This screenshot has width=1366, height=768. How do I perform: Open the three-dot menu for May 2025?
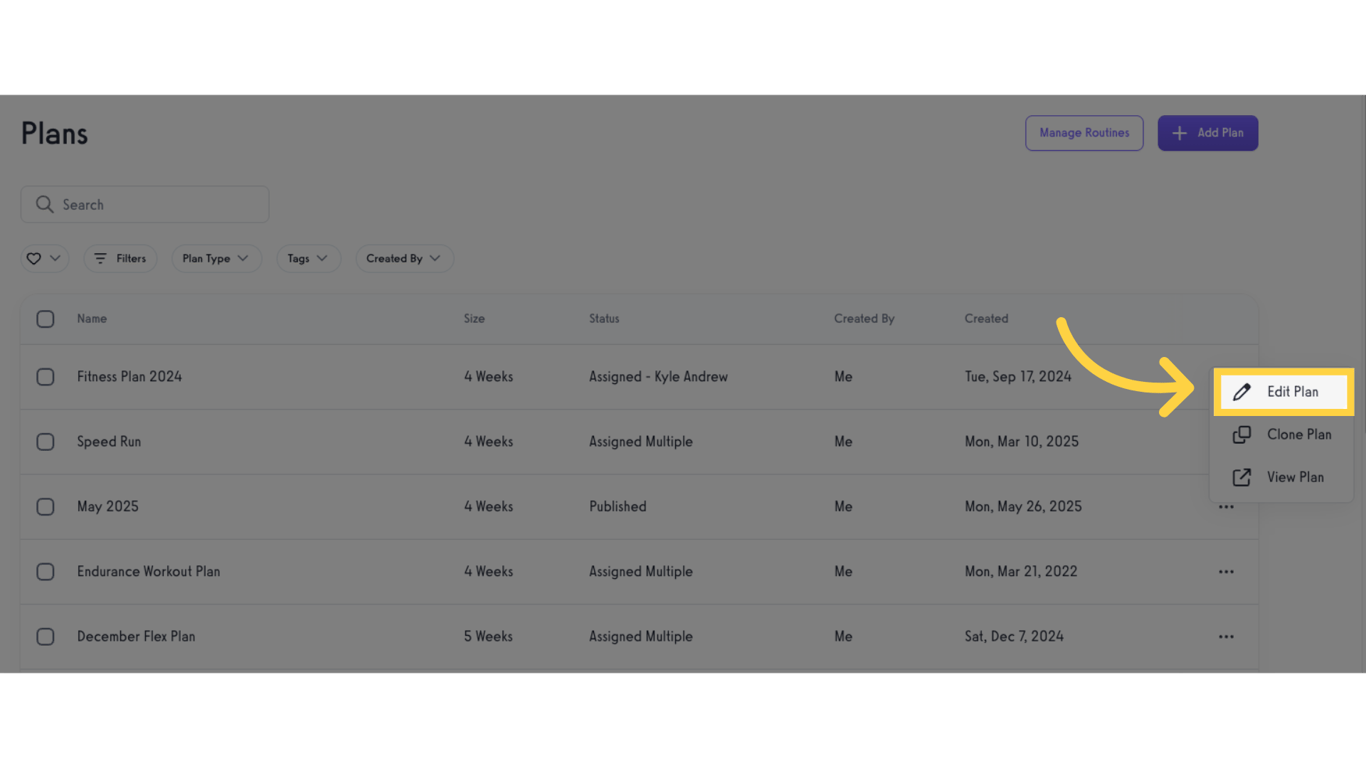[x=1226, y=507]
